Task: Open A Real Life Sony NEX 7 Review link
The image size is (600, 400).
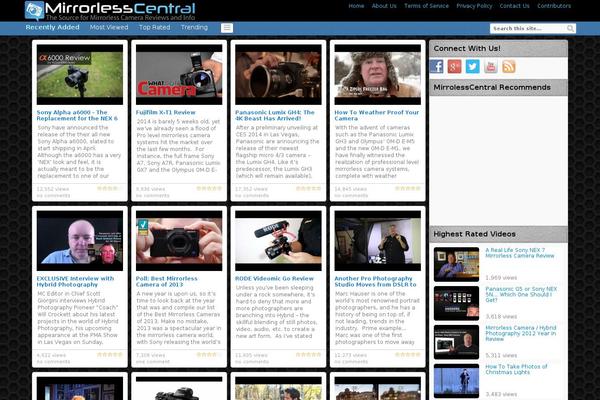Action: coord(519,253)
